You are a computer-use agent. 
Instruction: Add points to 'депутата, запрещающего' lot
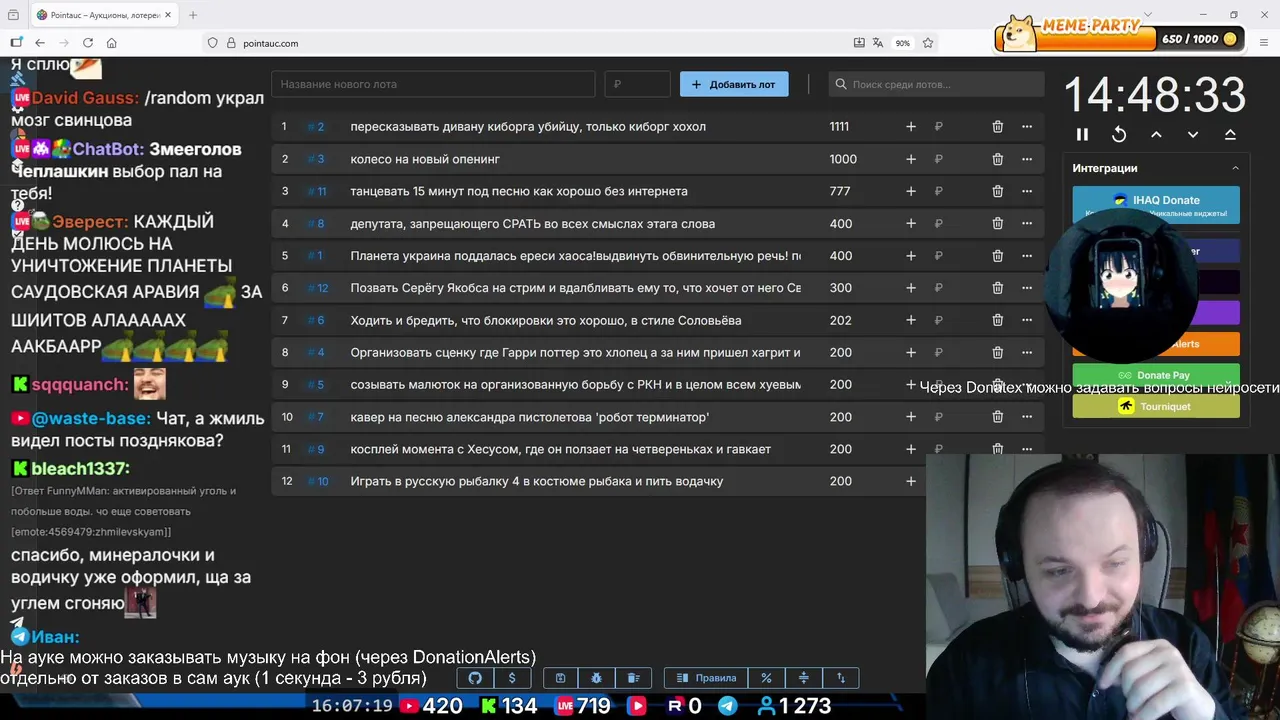point(911,224)
